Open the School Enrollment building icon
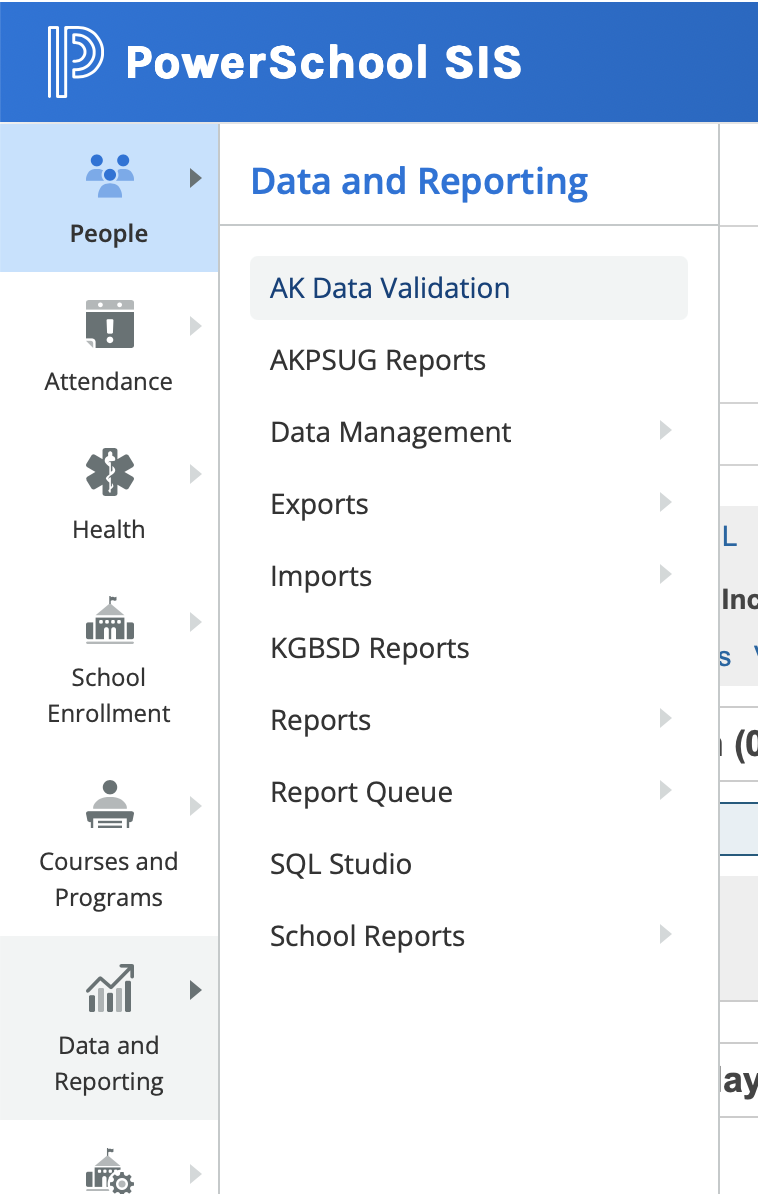The image size is (758, 1194). 110,621
